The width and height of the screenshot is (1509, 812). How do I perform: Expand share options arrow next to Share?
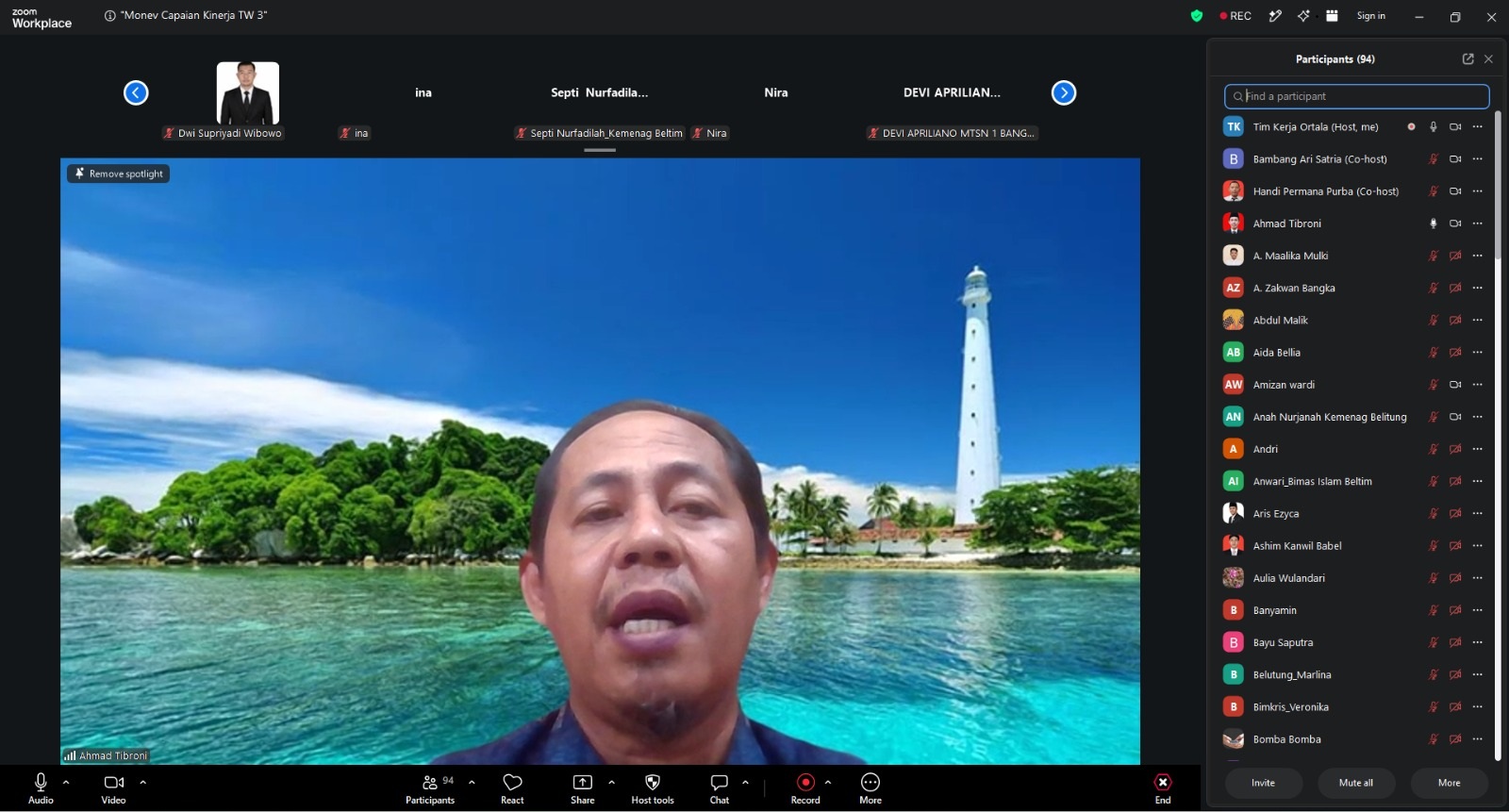point(611,782)
